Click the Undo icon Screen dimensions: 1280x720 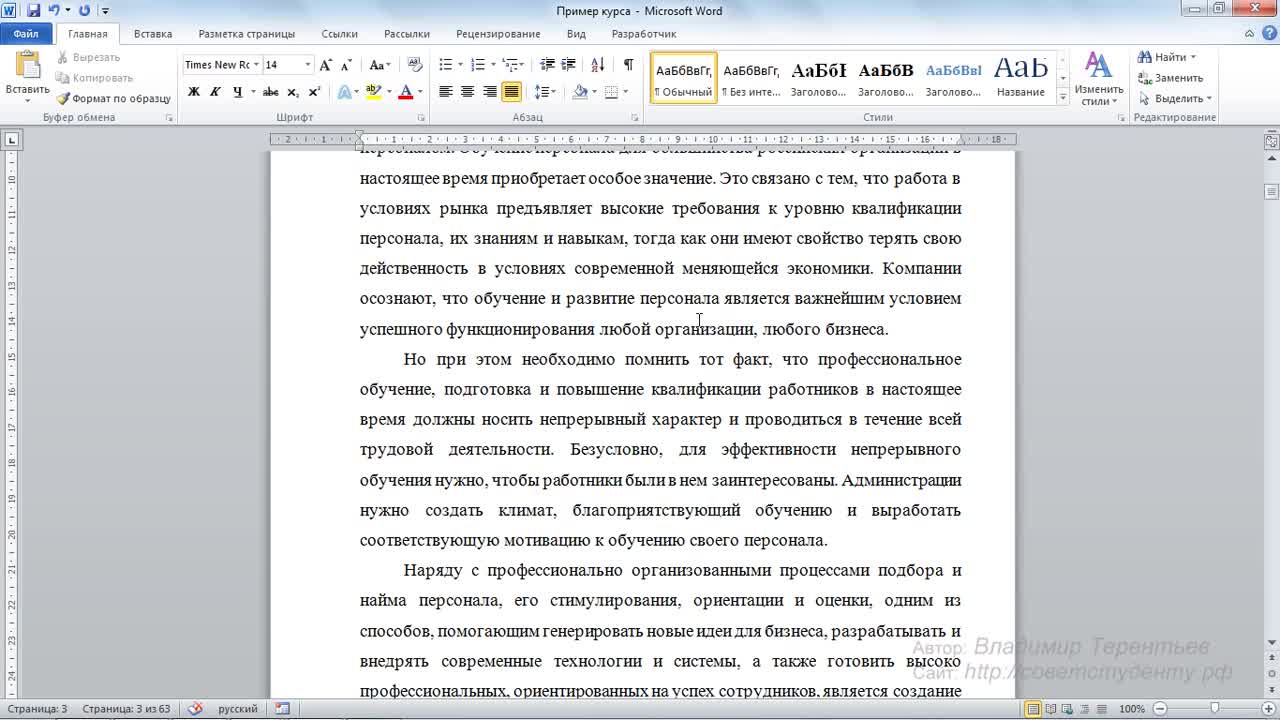(x=55, y=10)
